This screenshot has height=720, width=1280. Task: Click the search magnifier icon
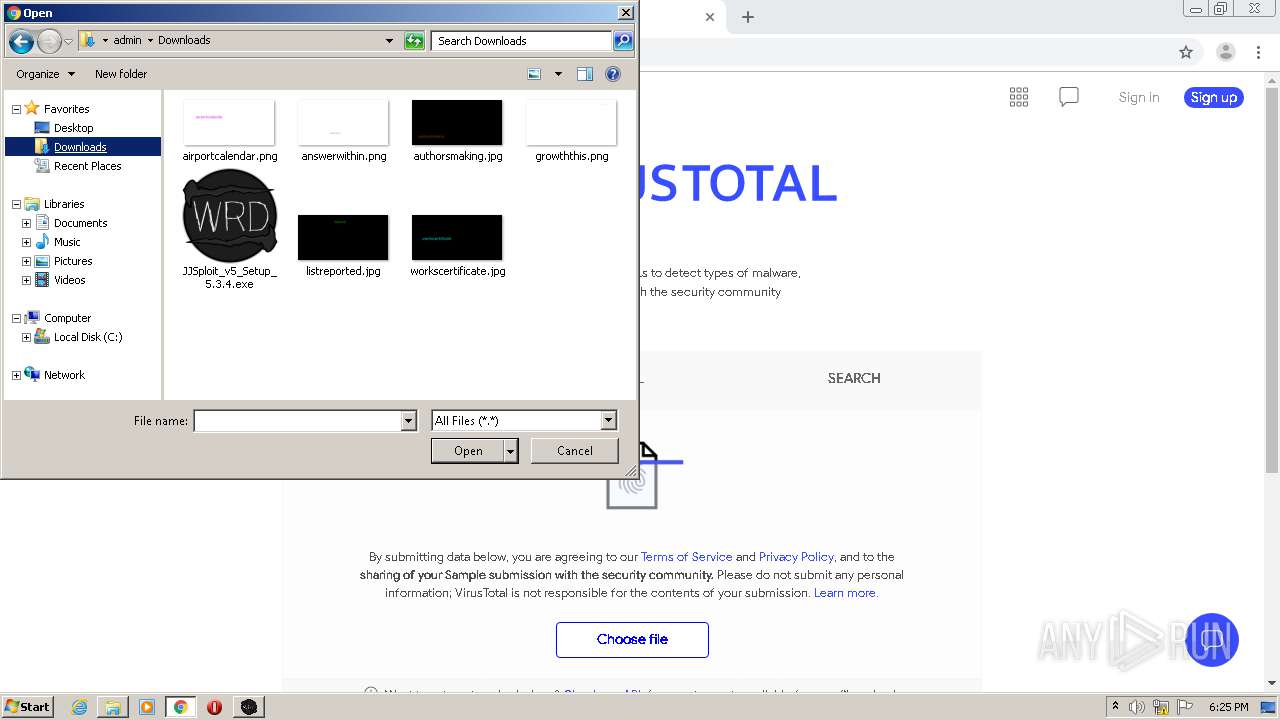[x=623, y=41]
